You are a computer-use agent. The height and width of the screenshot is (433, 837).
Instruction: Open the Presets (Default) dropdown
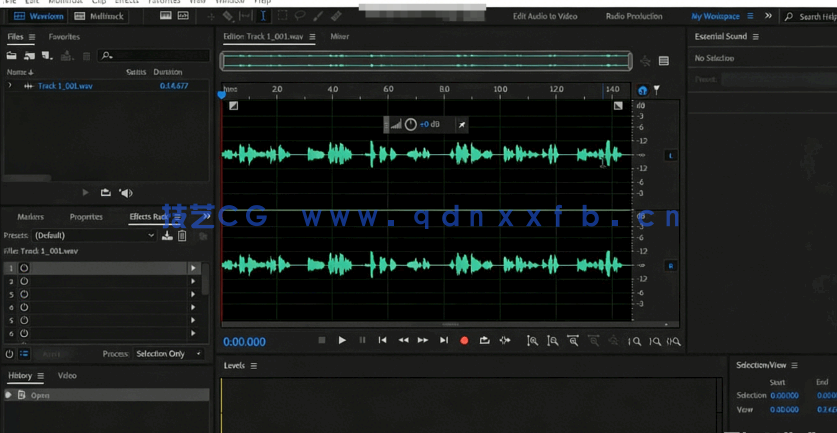[x=95, y=236]
